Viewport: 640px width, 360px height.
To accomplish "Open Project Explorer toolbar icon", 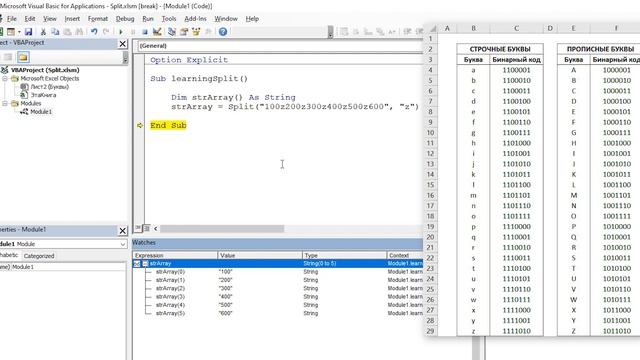I will [x=172, y=32].
